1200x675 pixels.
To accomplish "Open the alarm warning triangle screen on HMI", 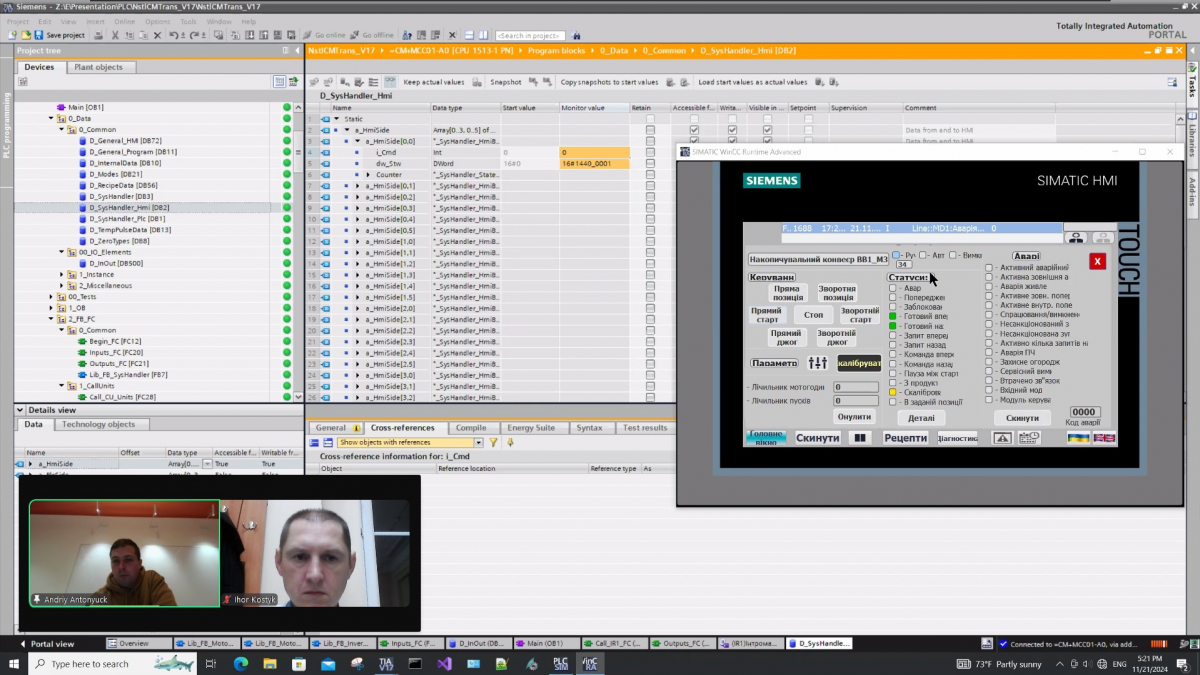I will [x=1002, y=438].
